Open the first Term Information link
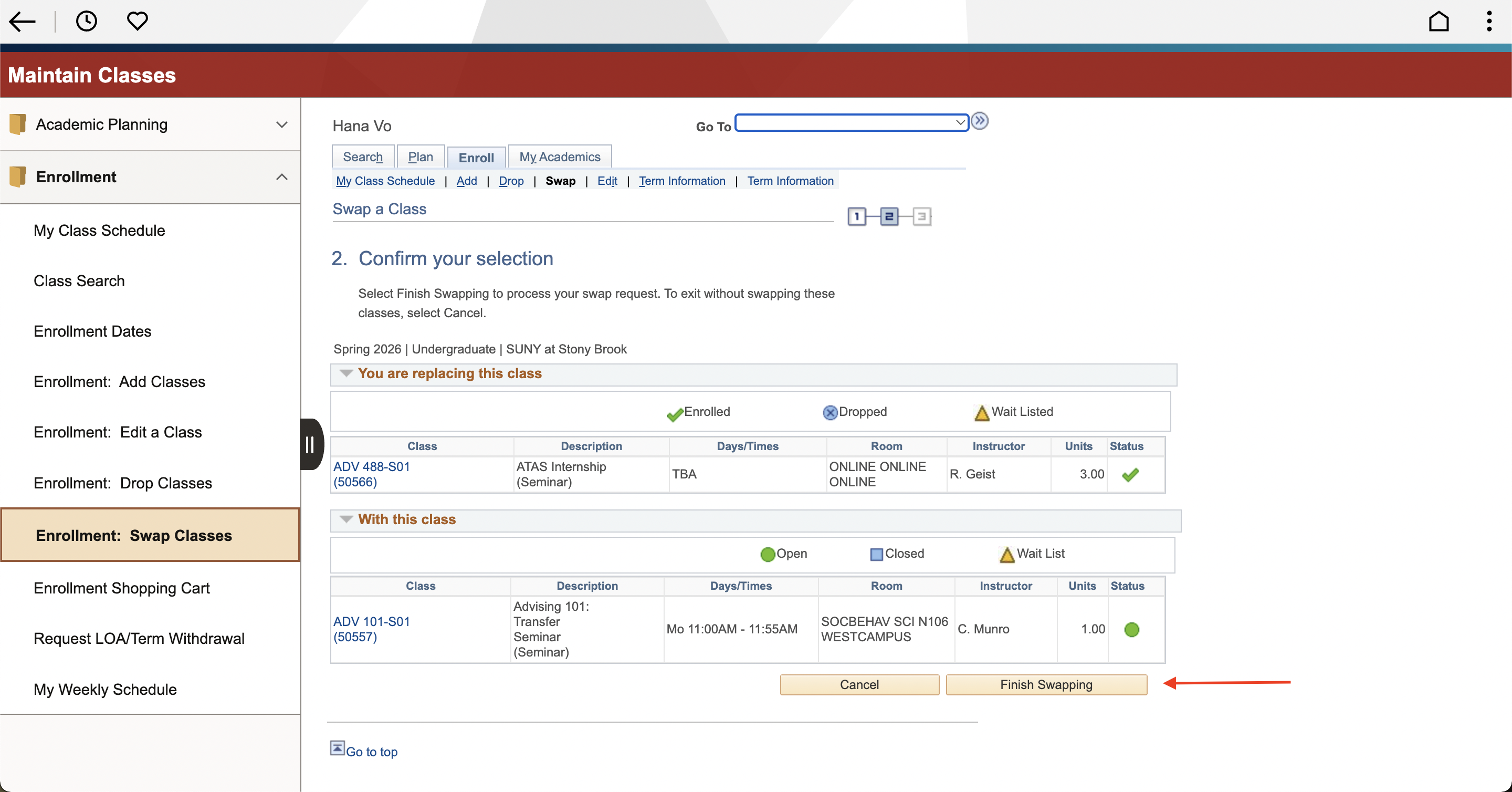The width and height of the screenshot is (1512, 792). click(682, 181)
